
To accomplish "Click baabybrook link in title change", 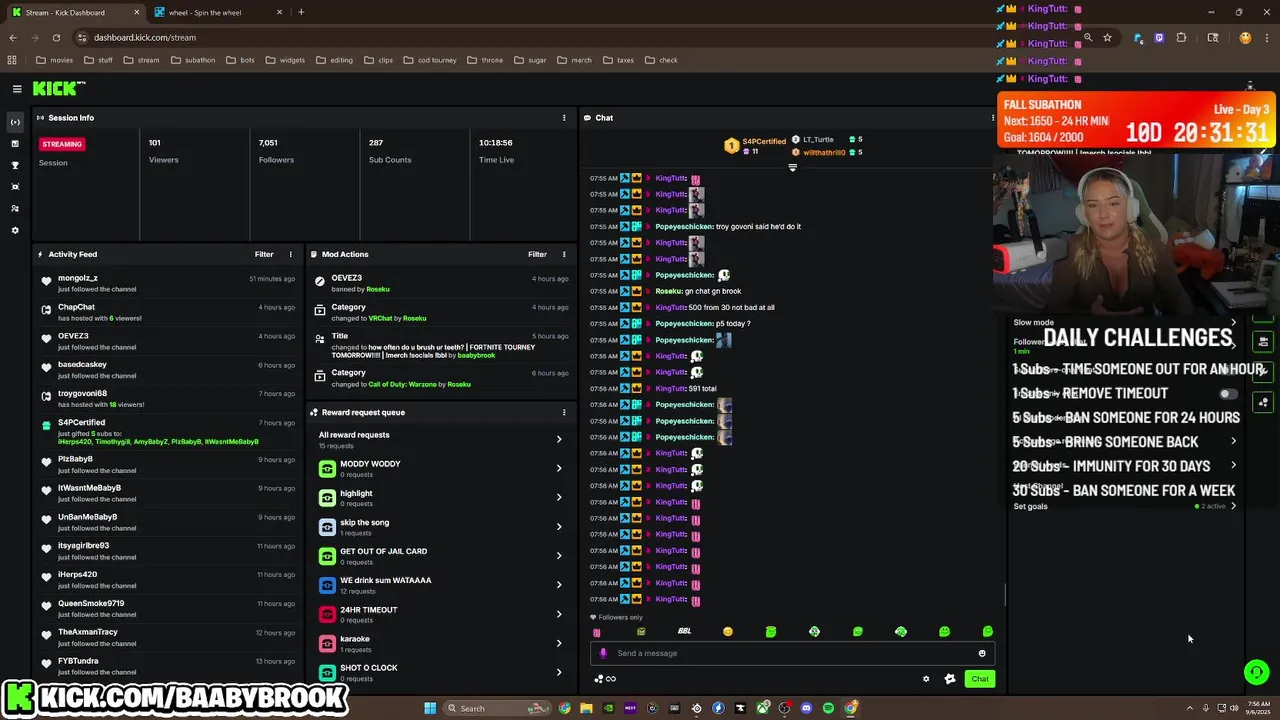I will [477, 355].
